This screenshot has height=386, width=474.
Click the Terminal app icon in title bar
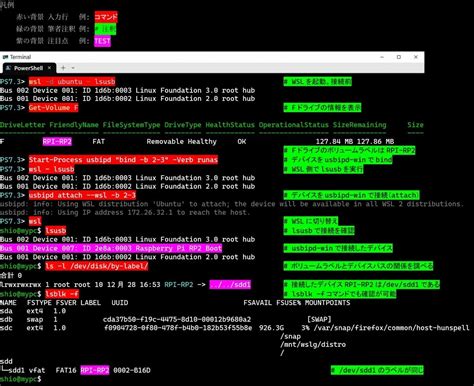[5, 57]
